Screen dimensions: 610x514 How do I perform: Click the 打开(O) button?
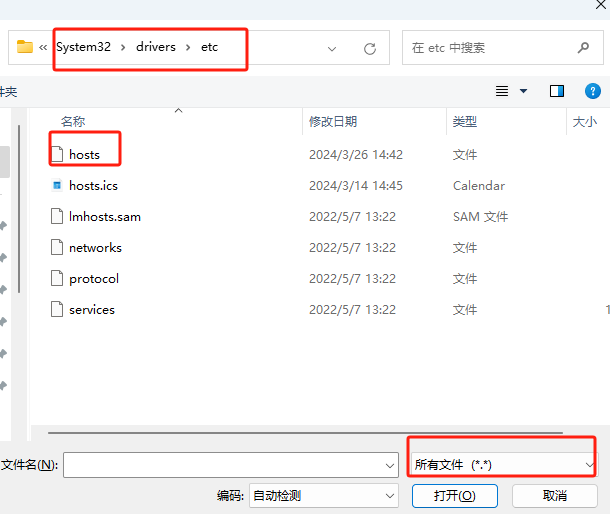coord(455,496)
